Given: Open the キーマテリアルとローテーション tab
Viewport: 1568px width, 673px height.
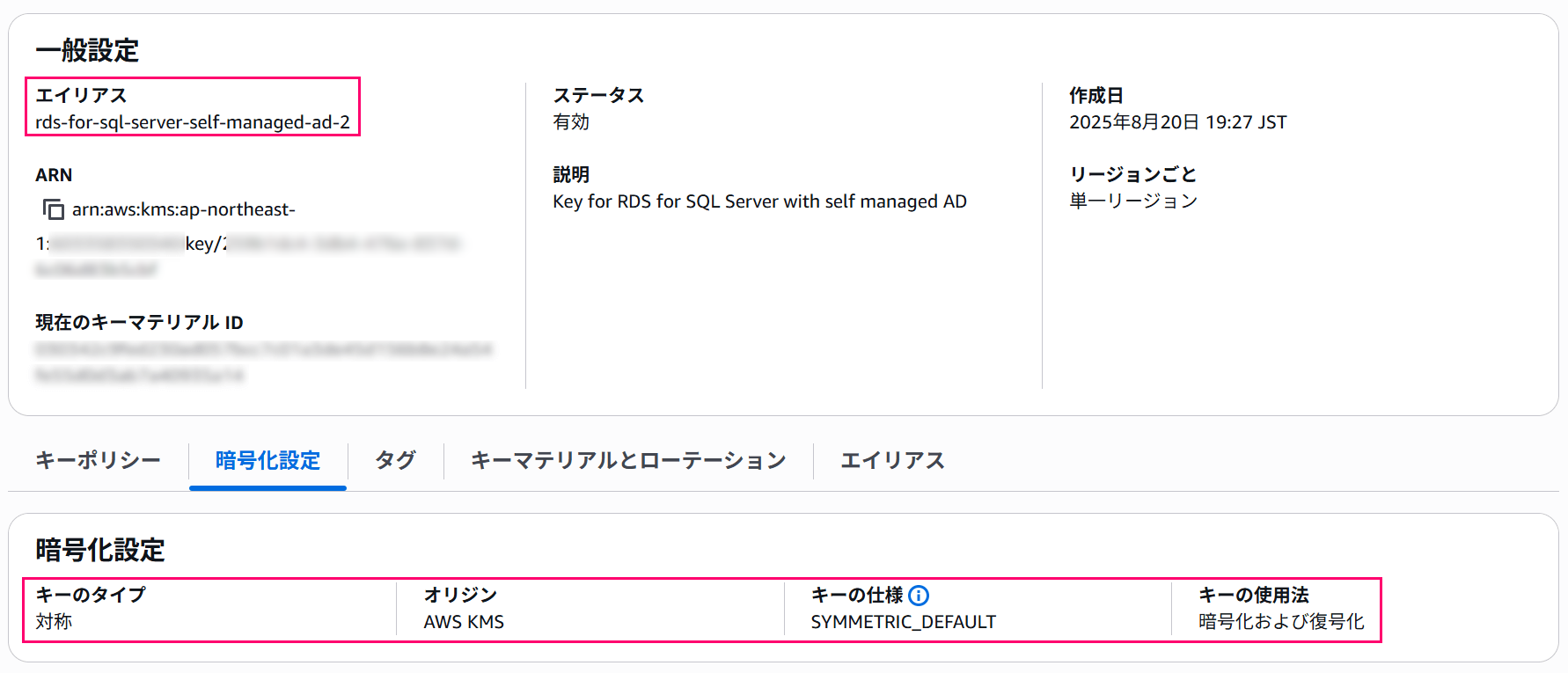Looking at the screenshot, I should point(628,460).
